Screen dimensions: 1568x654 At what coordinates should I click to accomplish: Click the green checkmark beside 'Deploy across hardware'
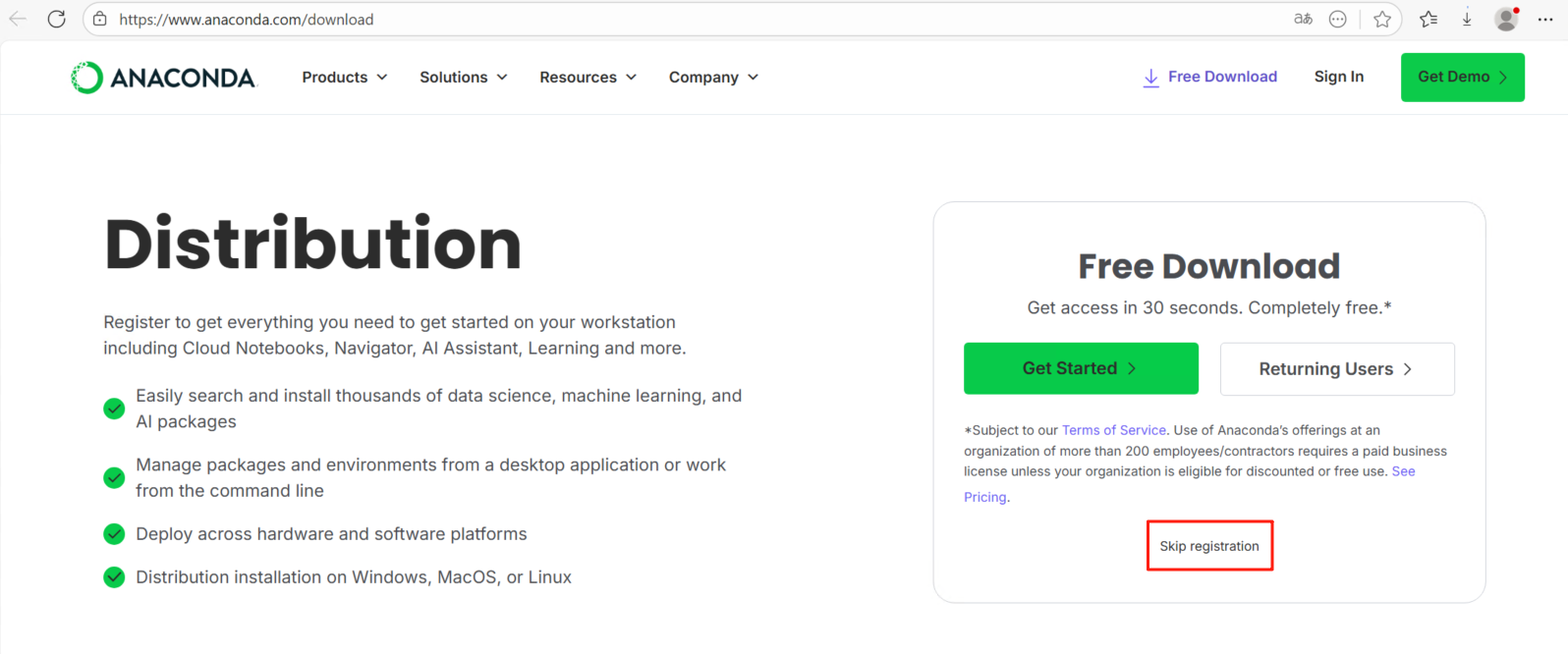[114, 534]
